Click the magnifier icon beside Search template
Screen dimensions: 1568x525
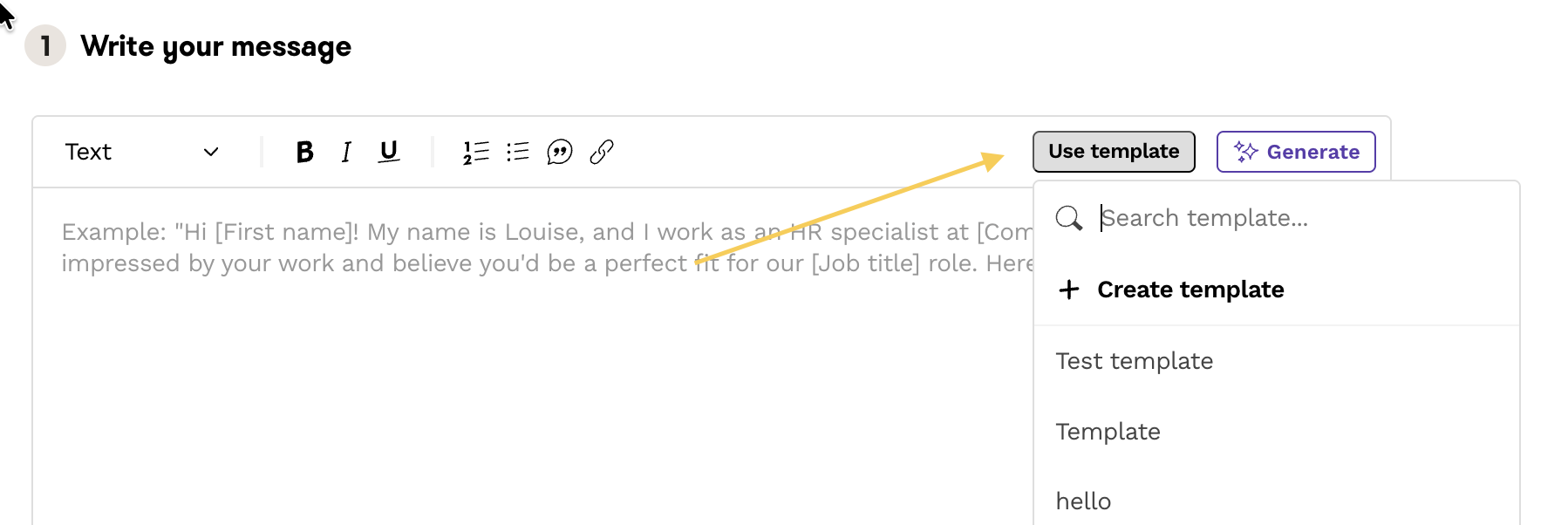click(x=1068, y=218)
